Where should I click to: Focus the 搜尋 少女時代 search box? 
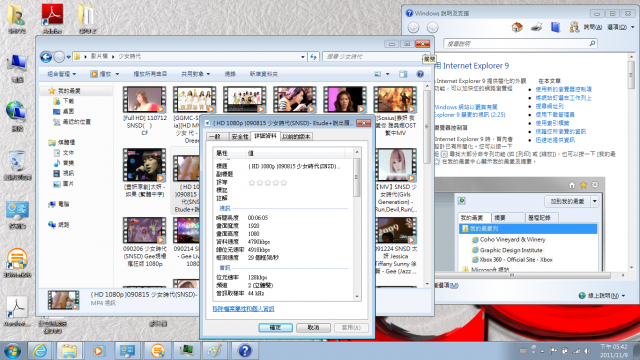pyautogui.click(x=372, y=57)
